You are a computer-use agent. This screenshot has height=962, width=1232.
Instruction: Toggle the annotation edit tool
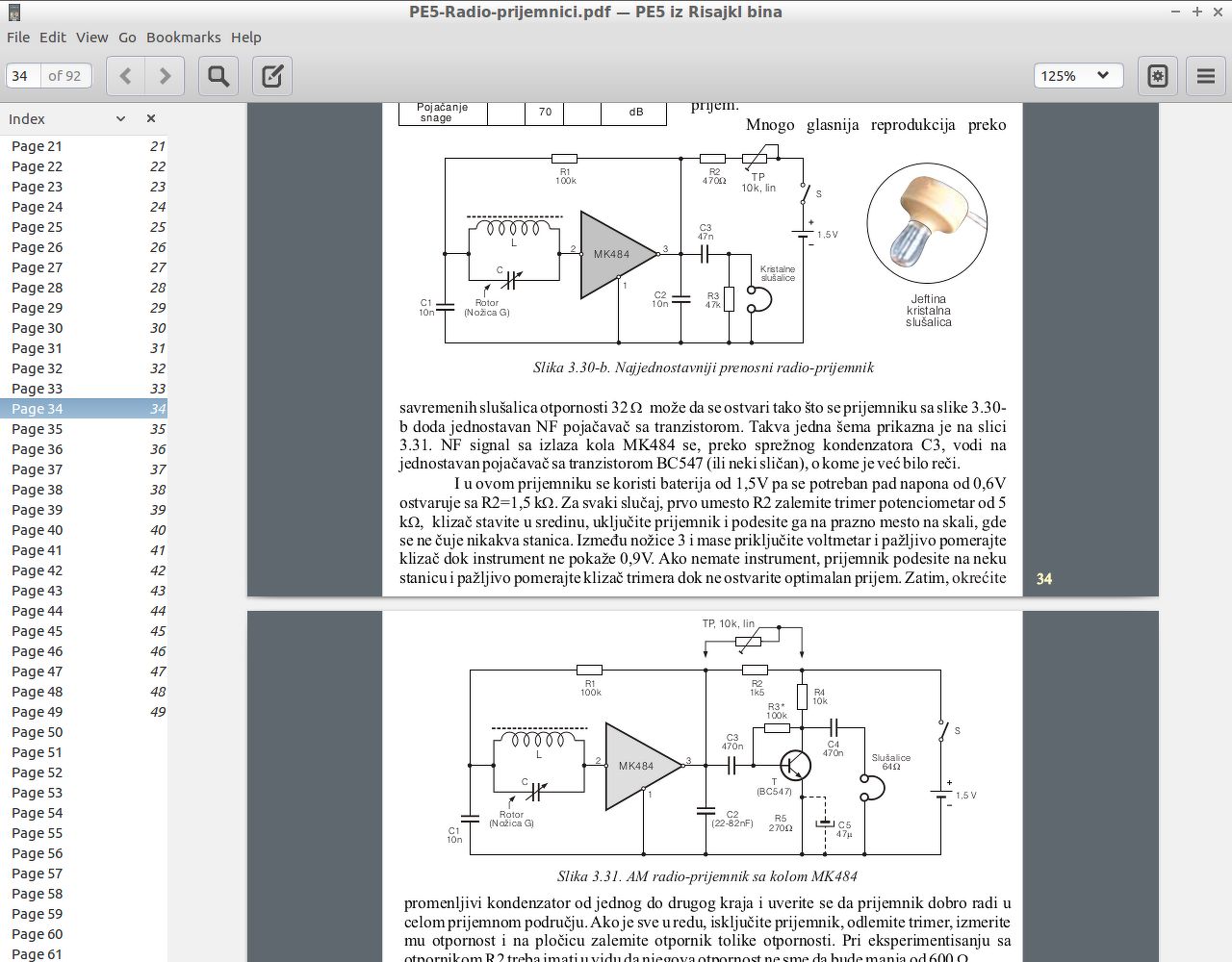[x=272, y=76]
